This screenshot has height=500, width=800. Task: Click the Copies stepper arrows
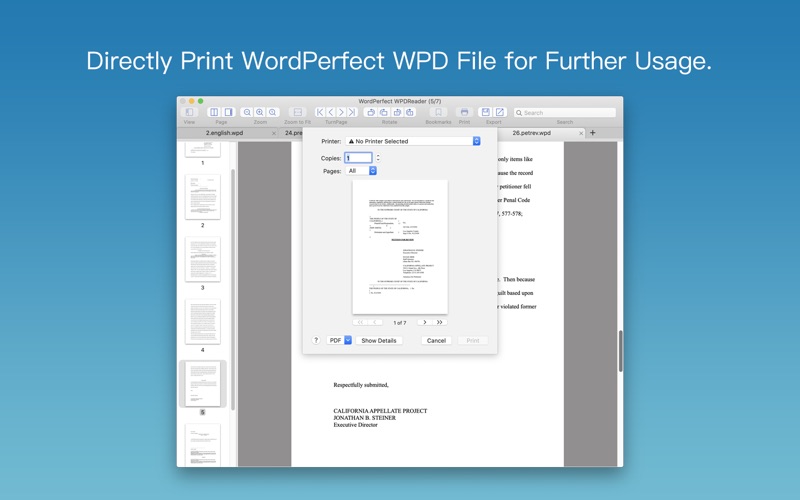378,158
